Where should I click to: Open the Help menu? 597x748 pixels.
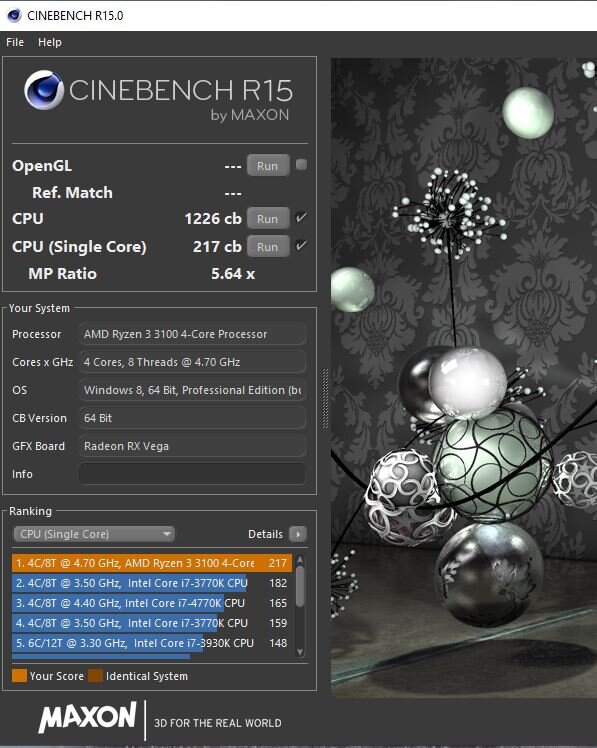[x=50, y=42]
